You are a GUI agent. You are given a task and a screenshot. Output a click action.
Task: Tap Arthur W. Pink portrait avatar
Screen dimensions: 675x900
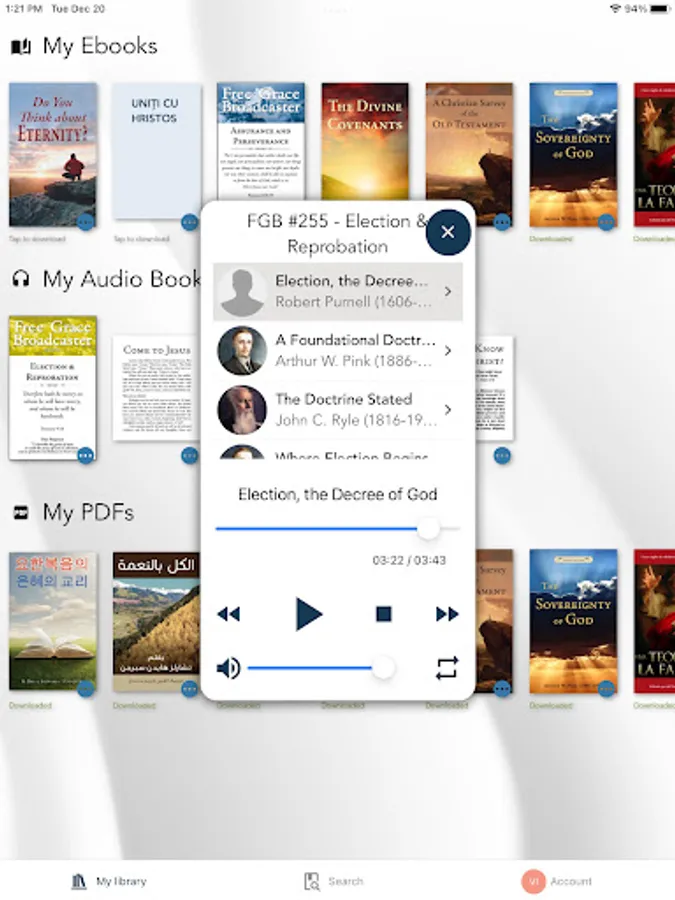tap(242, 351)
